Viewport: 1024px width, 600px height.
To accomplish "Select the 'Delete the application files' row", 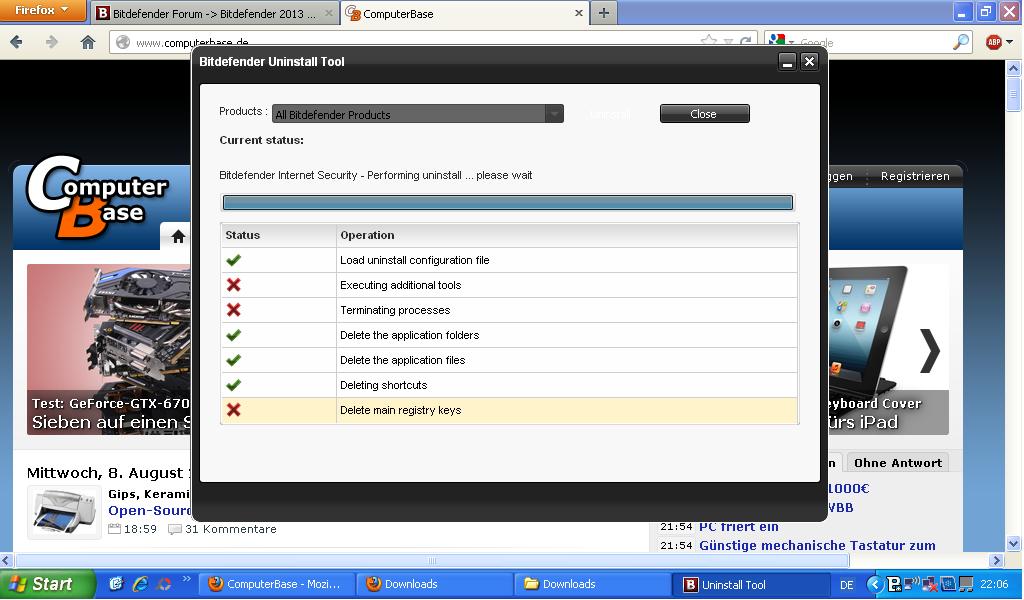I will (x=509, y=360).
